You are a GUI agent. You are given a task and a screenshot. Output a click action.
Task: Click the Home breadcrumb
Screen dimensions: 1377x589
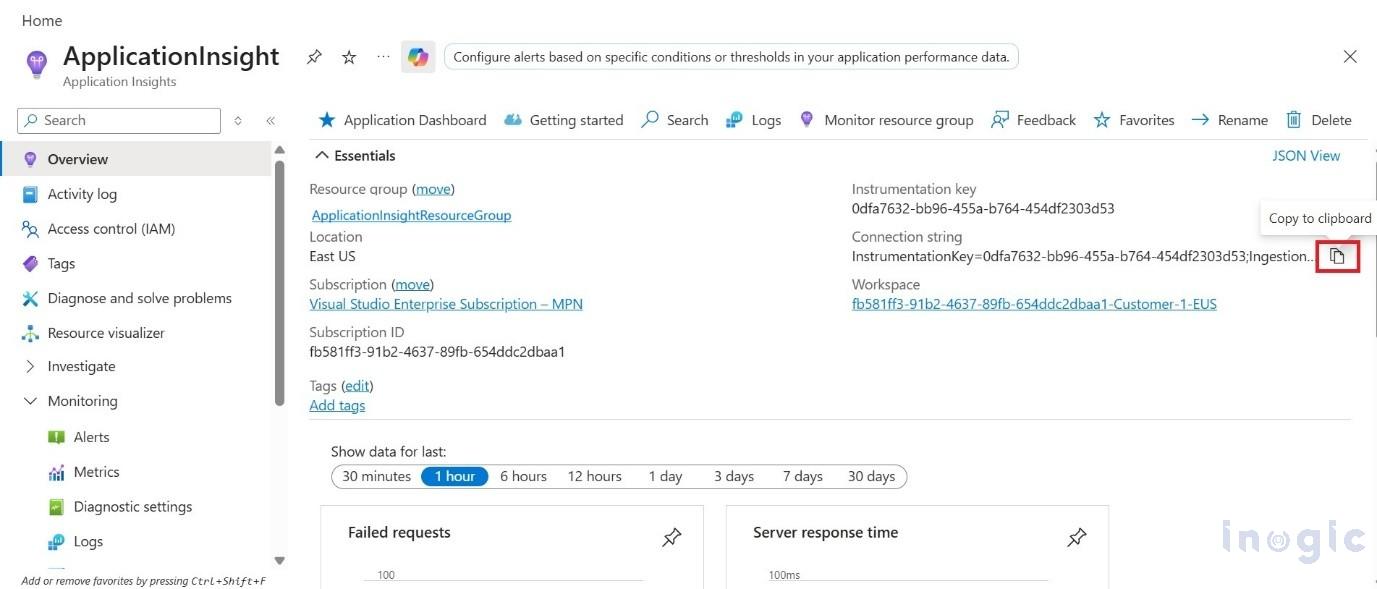42,20
